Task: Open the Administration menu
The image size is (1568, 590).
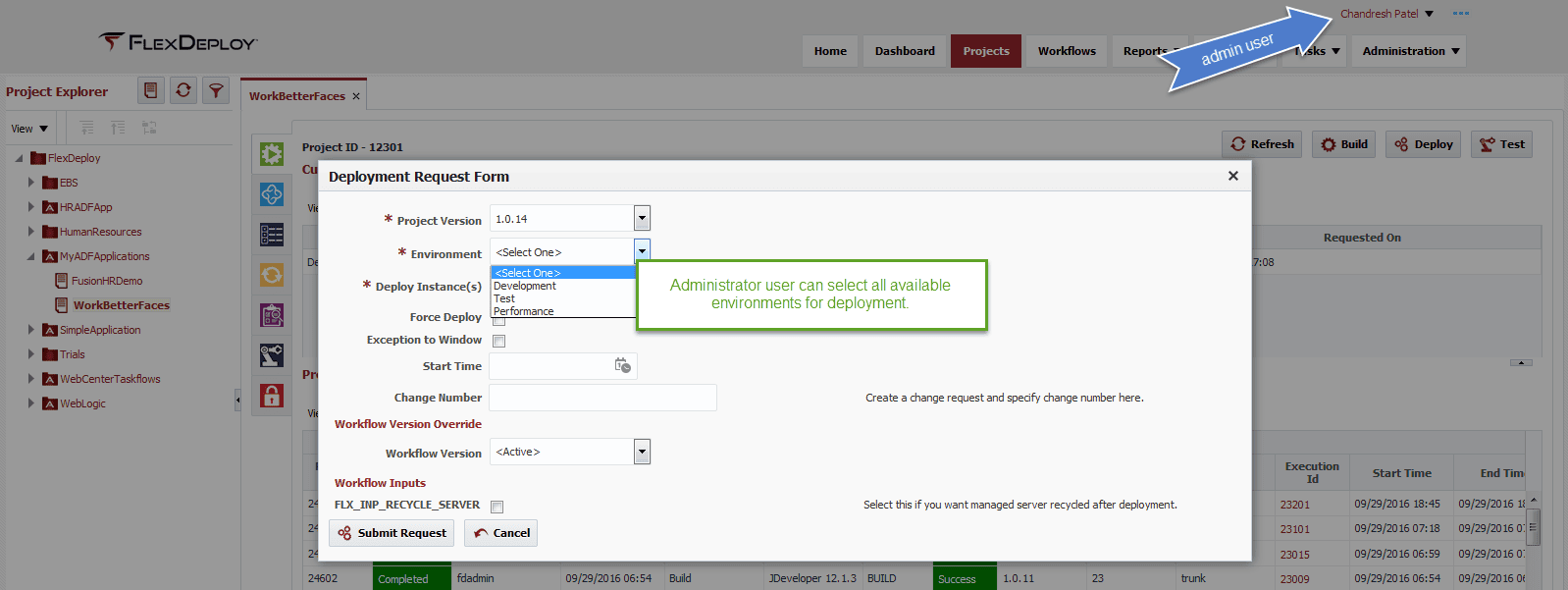Action: click(1410, 51)
